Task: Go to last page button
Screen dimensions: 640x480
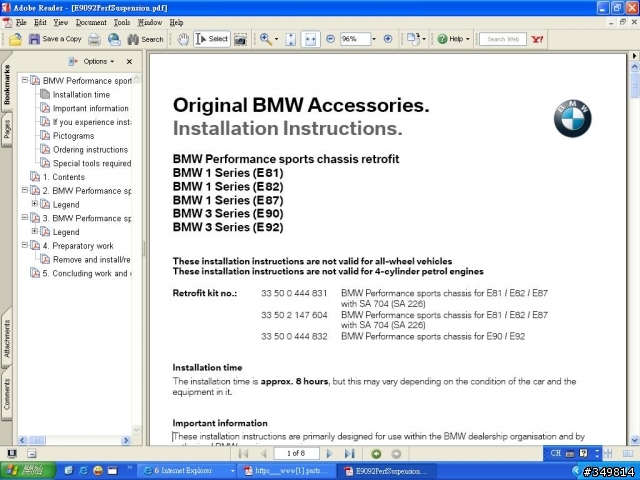Action: [349, 453]
